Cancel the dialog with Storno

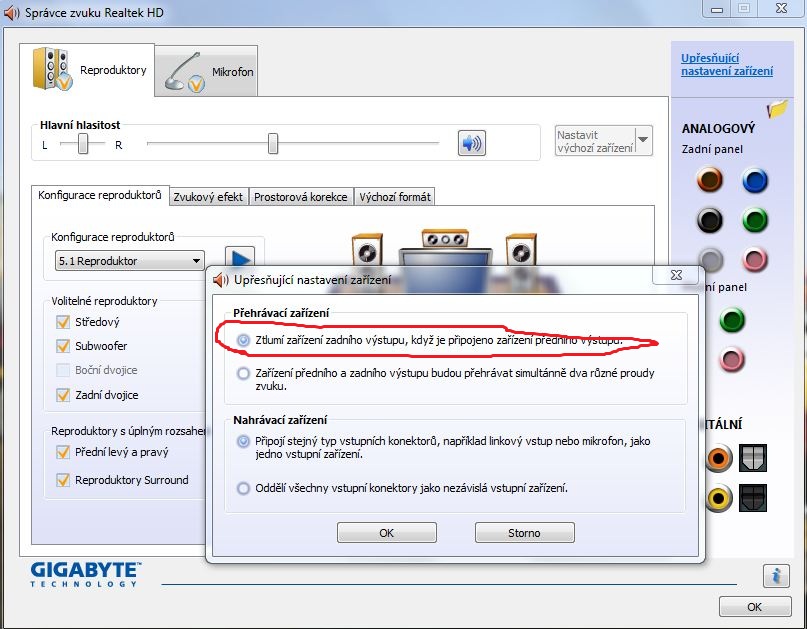click(524, 533)
